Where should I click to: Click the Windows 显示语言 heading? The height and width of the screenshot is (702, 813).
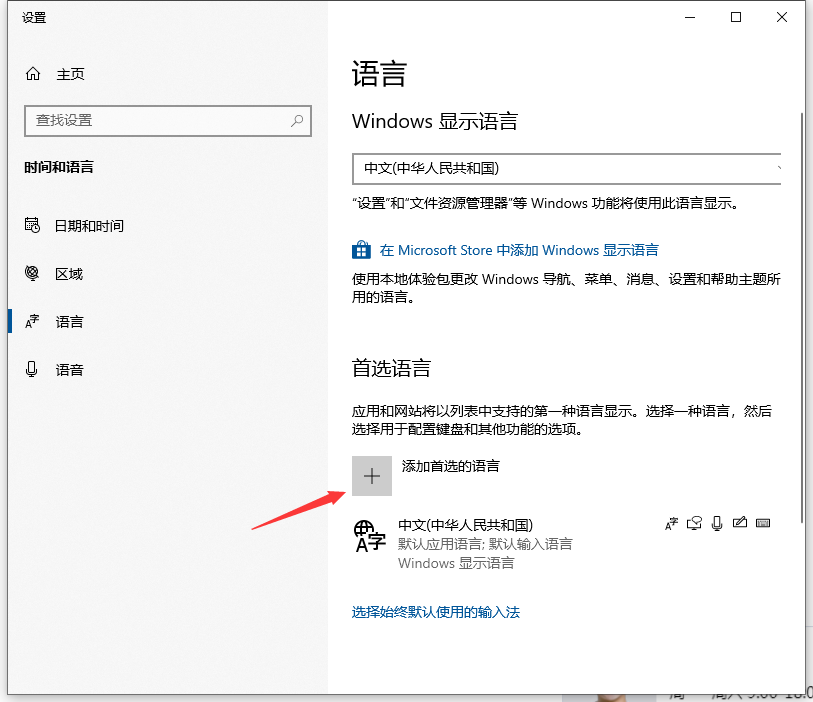[x=434, y=121]
